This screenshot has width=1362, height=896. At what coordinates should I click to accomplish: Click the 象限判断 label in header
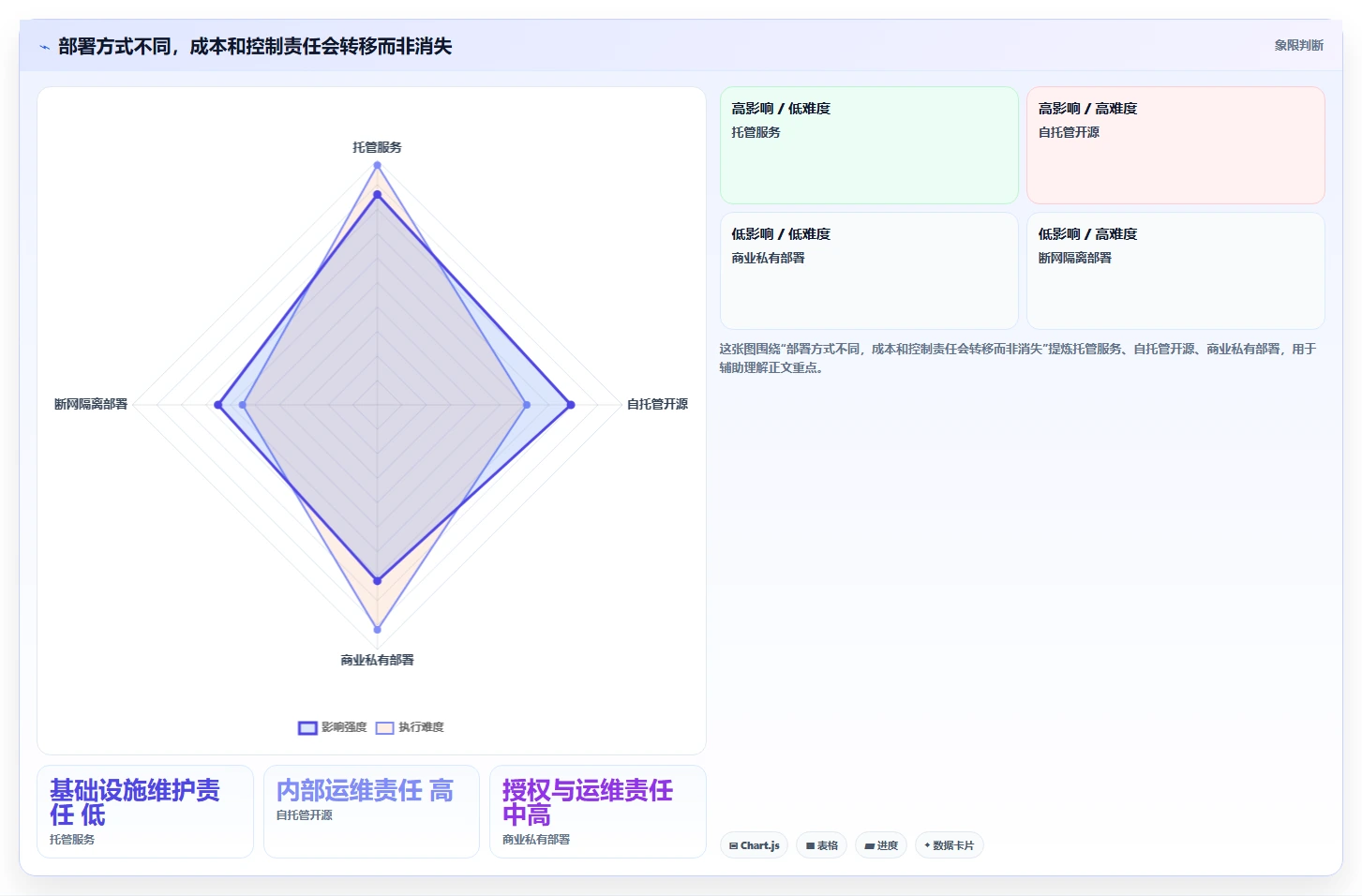tap(1298, 45)
